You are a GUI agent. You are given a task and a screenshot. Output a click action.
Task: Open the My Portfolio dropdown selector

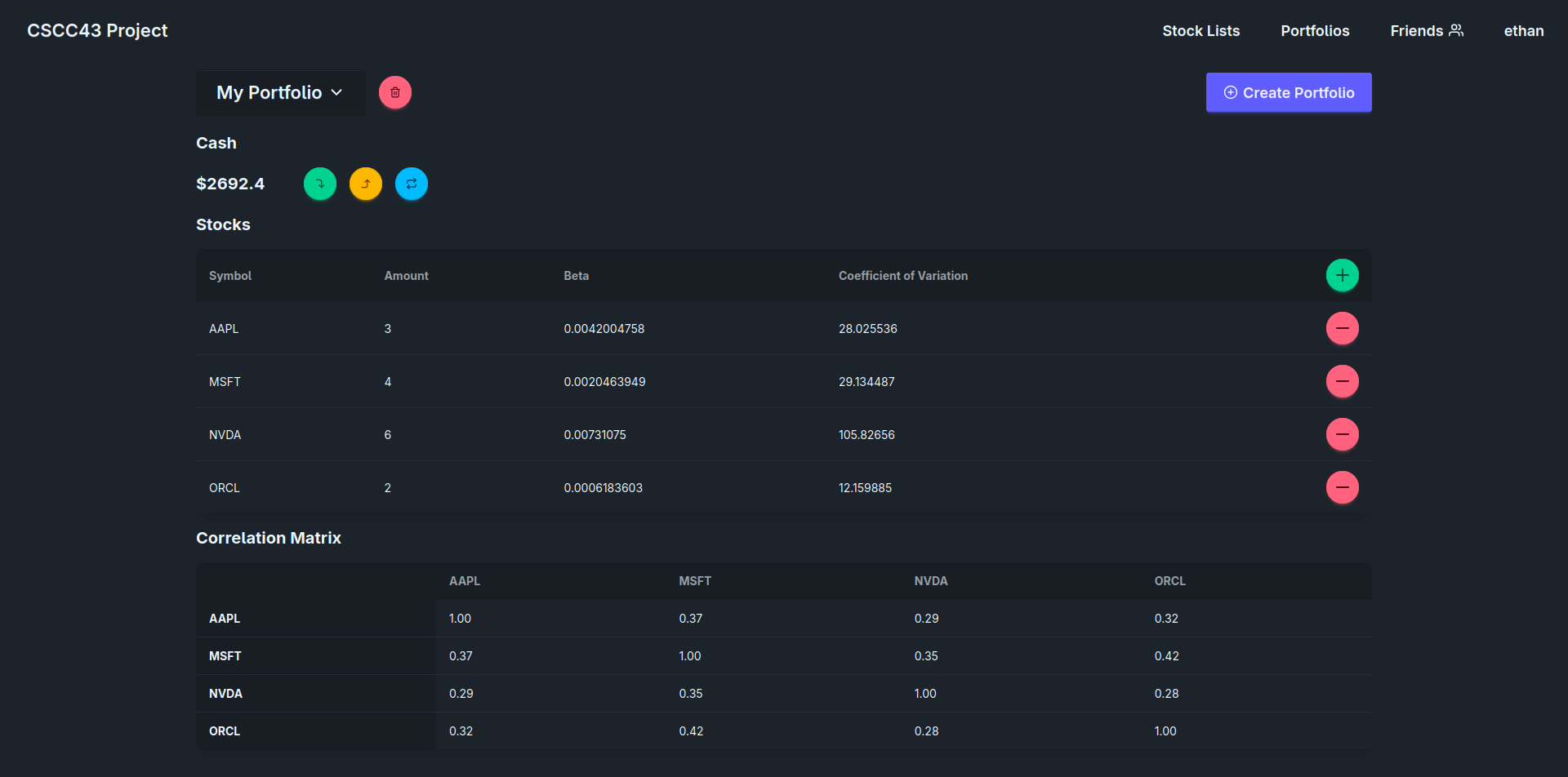[x=279, y=92]
